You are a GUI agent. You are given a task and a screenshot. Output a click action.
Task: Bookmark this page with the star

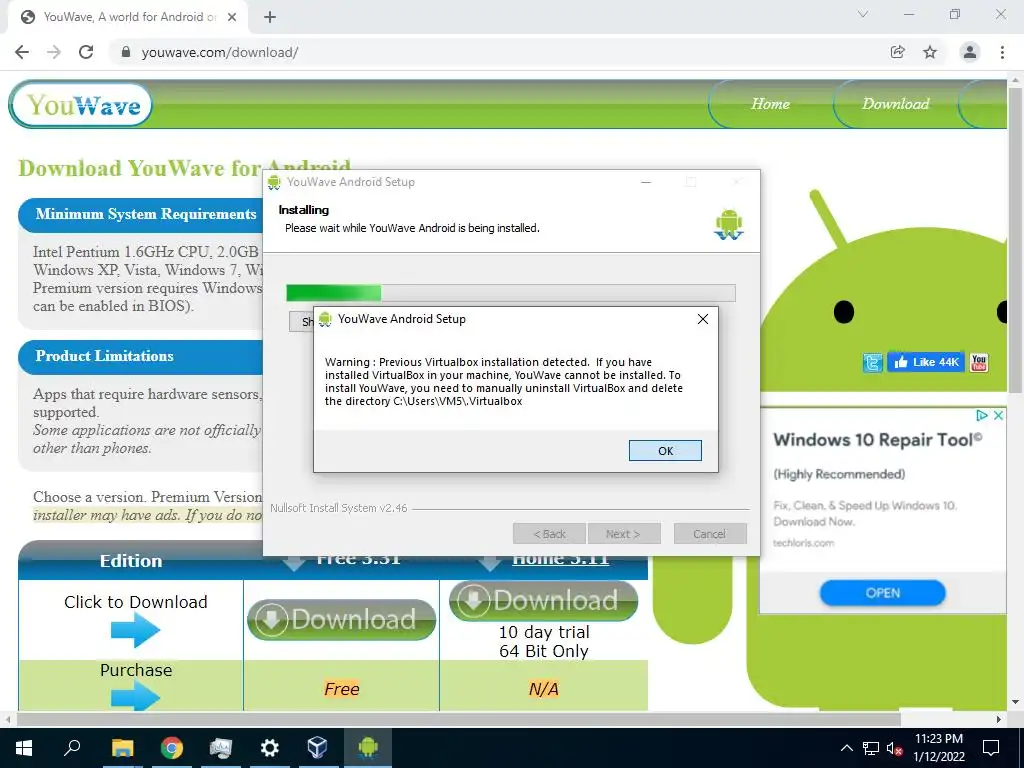(x=930, y=52)
